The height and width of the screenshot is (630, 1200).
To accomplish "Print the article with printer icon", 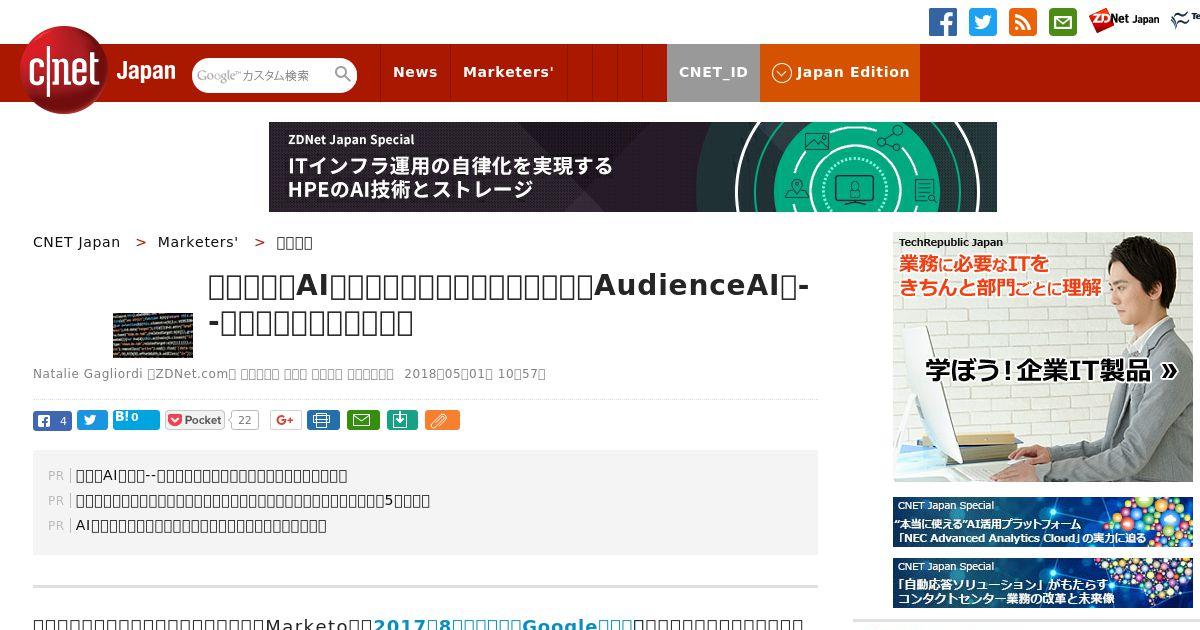I will click(323, 420).
